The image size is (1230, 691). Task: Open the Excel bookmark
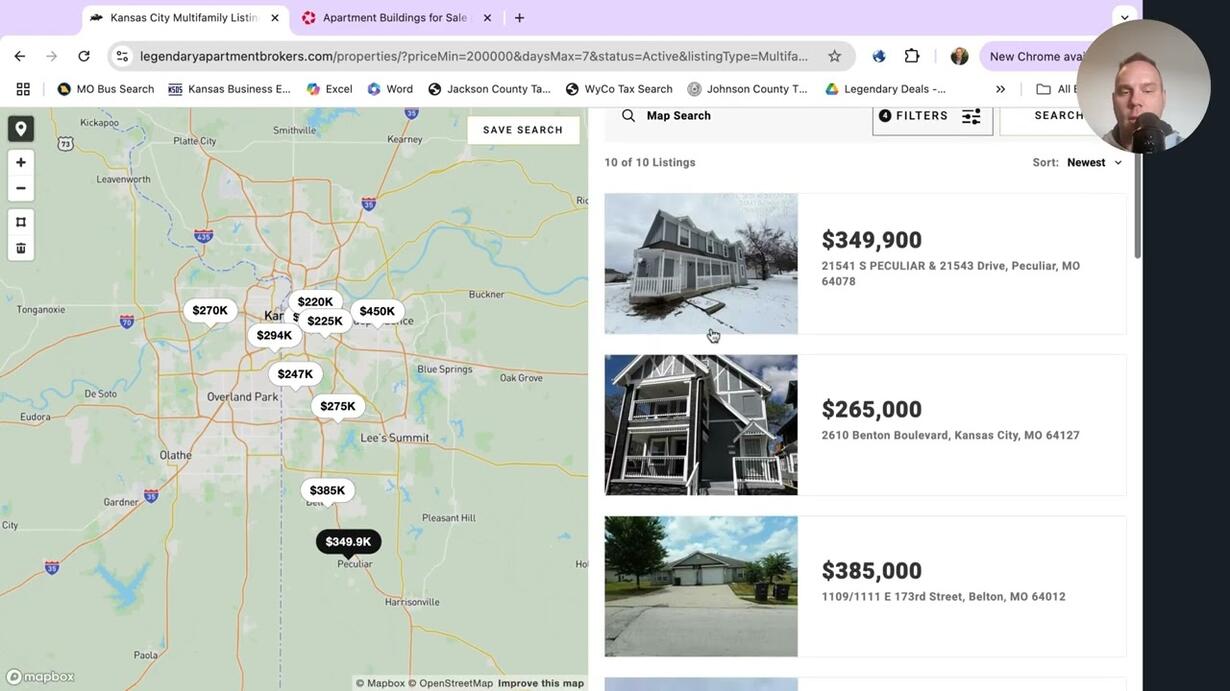(x=329, y=89)
